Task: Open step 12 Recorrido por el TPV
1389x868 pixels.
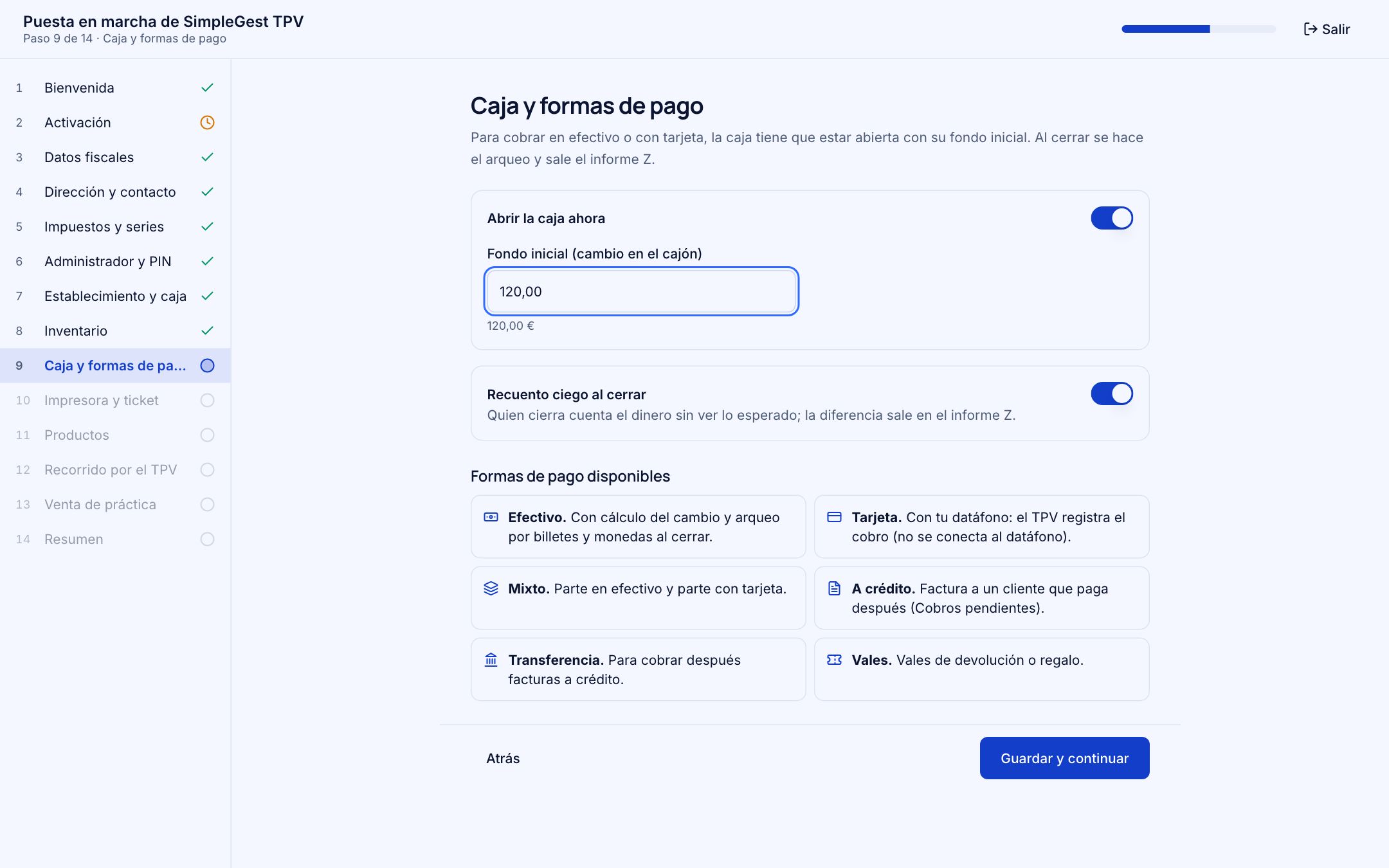Action: pos(115,469)
